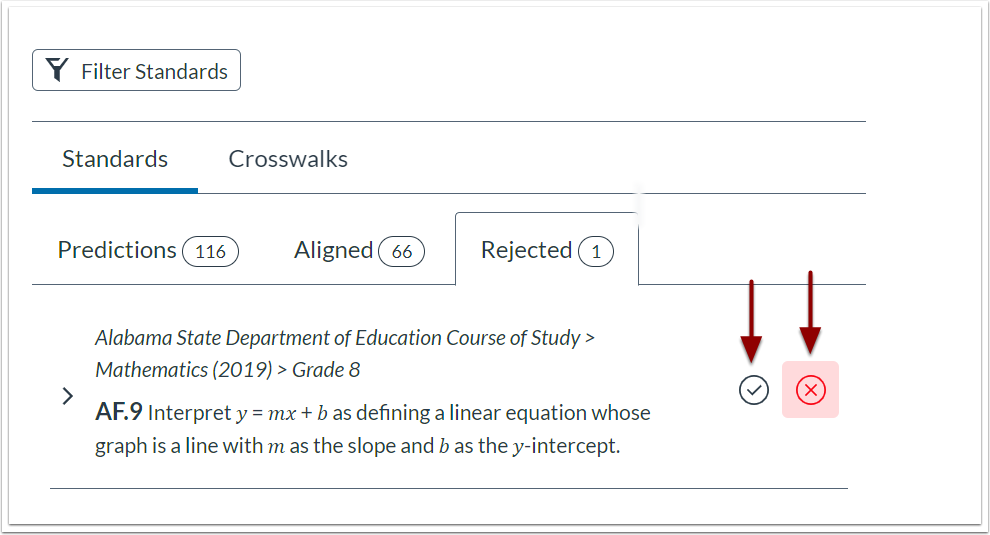Click the checkmark icon to align standard AF.9

(753, 390)
